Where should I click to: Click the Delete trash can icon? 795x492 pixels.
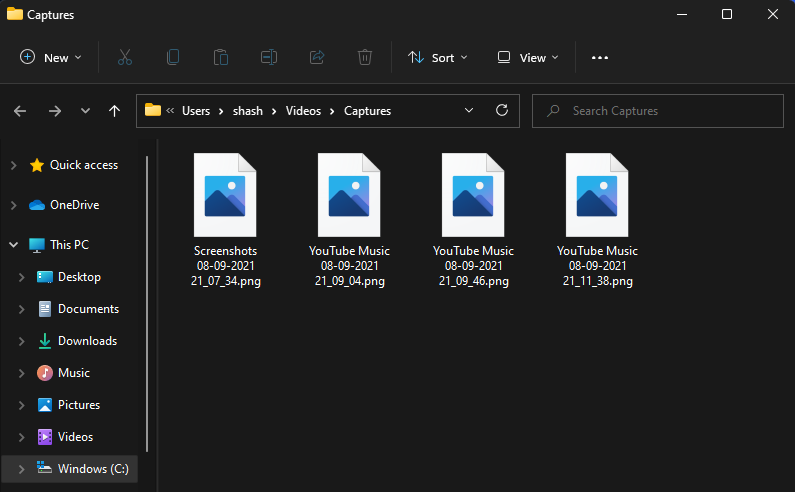tap(365, 58)
